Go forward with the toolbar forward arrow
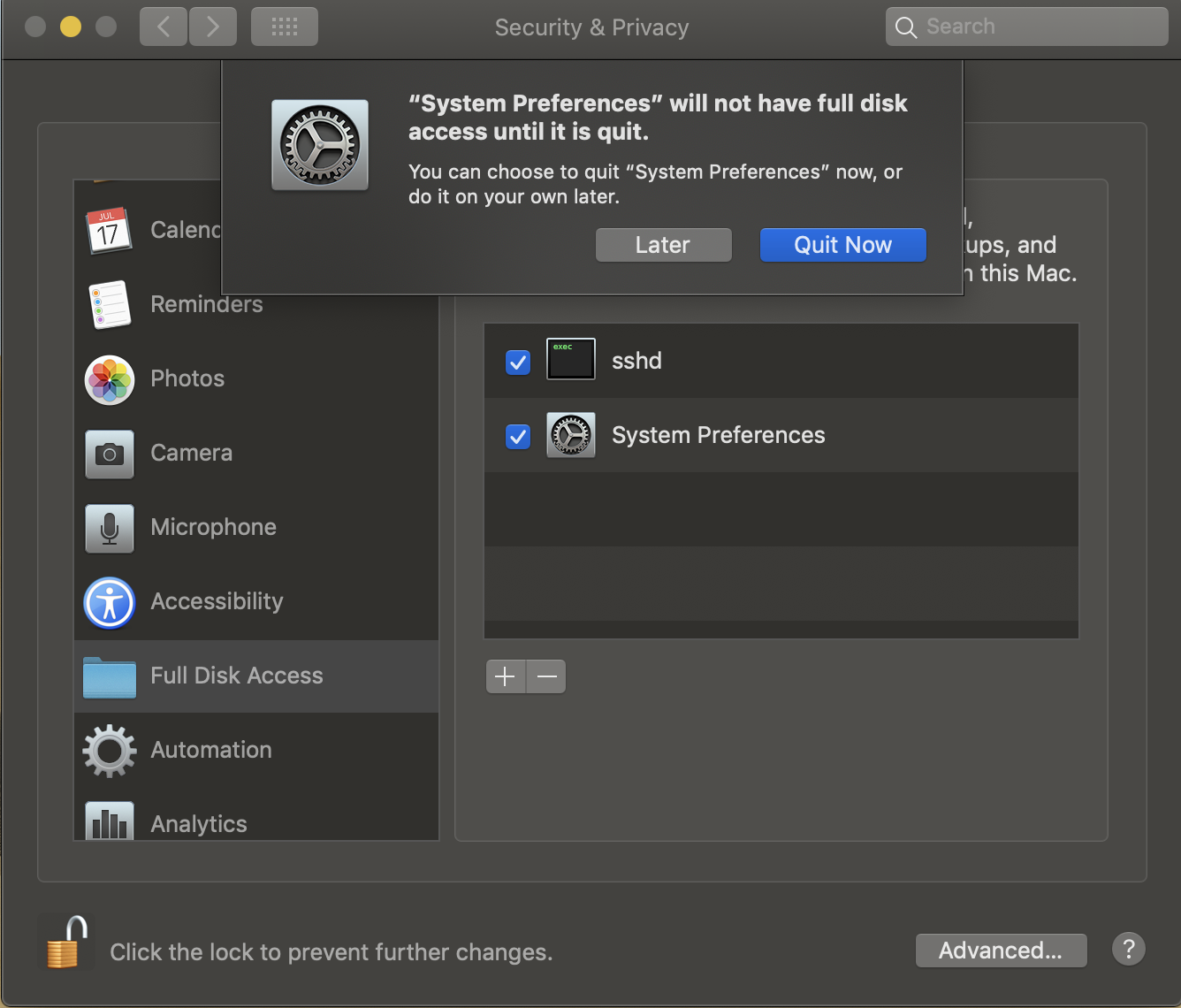This screenshot has width=1181, height=1008. [x=213, y=27]
